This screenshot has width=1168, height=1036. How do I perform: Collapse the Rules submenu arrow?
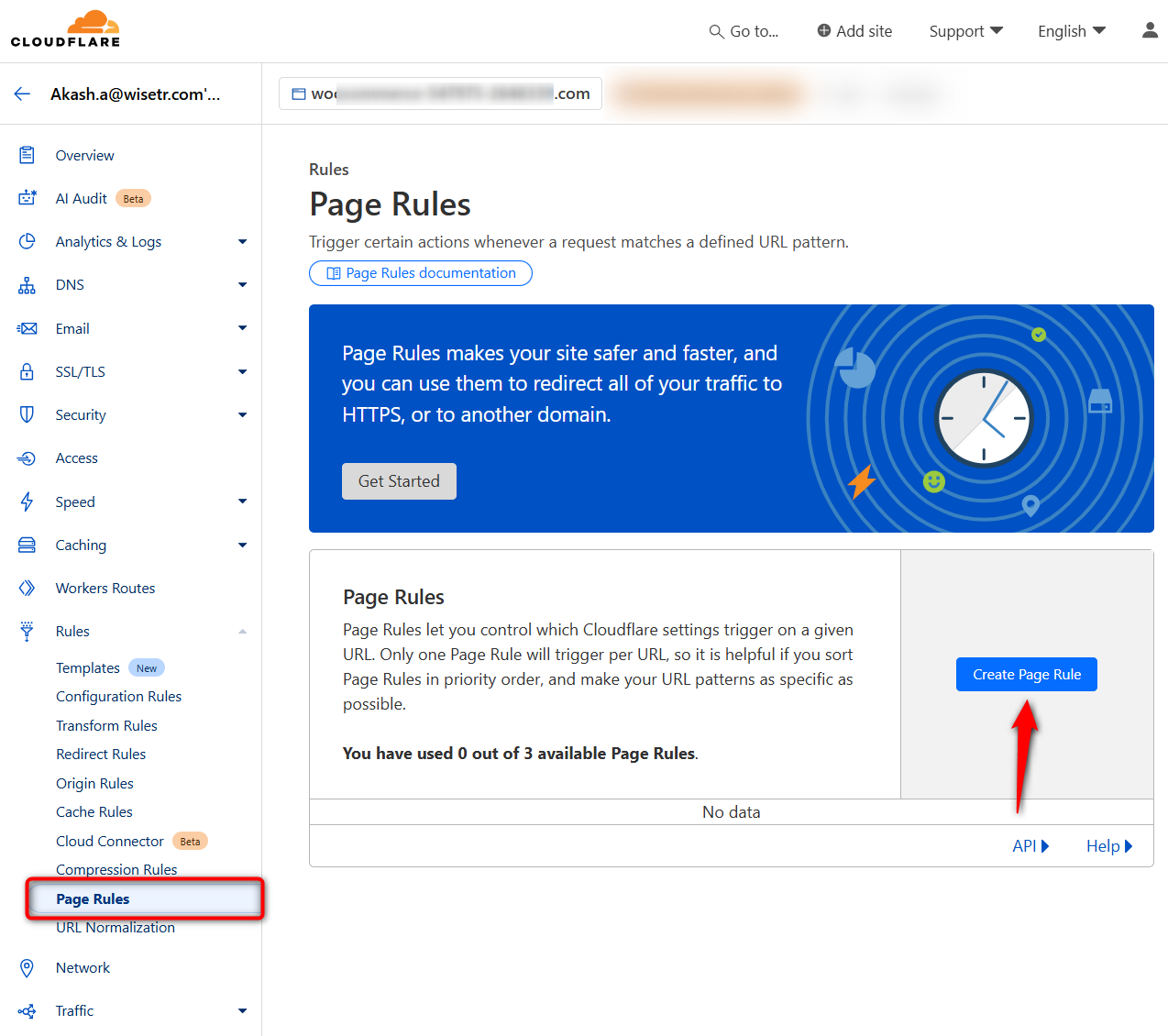[242, 631]
